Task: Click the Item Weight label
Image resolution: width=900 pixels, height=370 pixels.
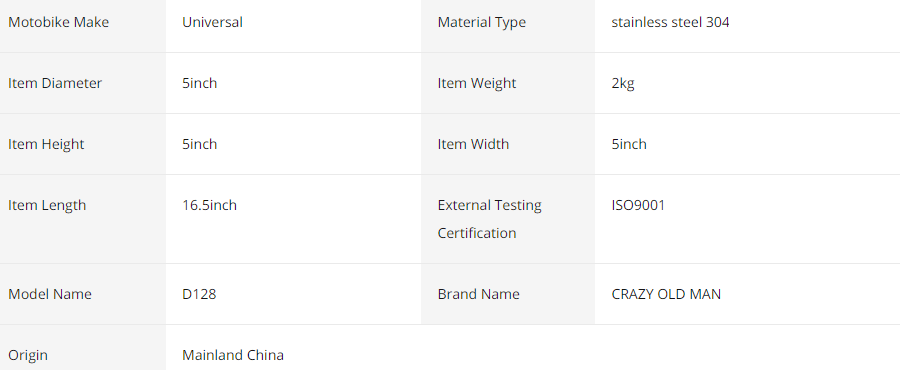Action: [477, 83]
